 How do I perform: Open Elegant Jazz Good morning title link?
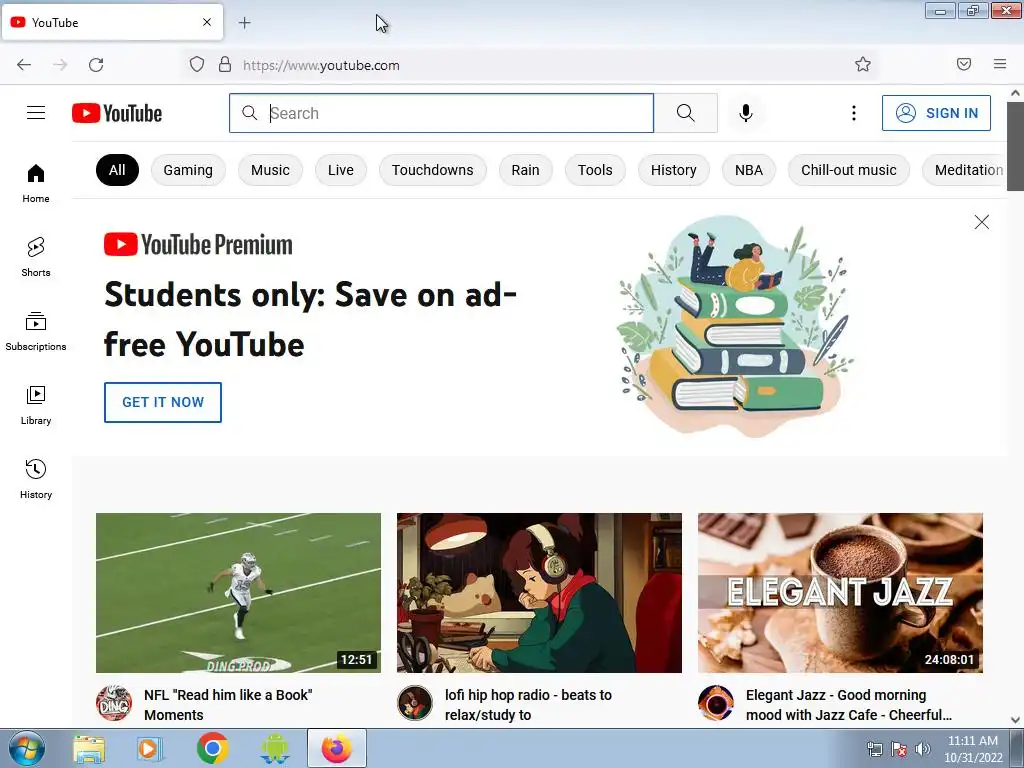tap(849, 705)
